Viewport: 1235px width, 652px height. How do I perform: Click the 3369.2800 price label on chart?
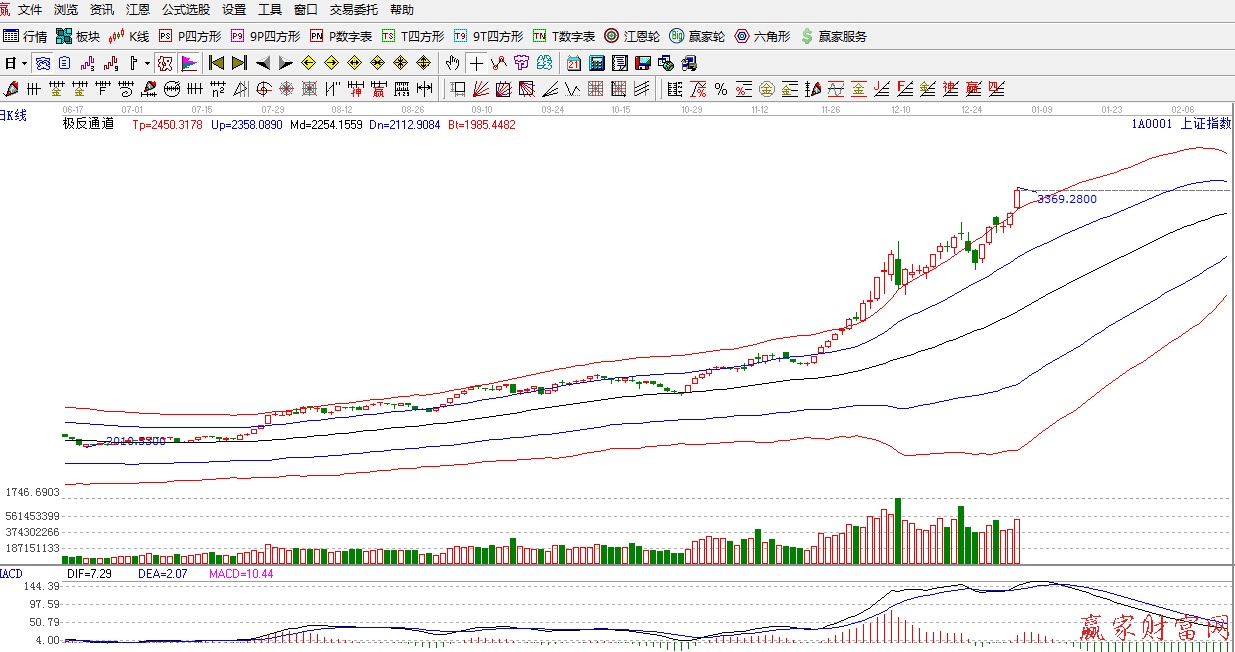coord(1066,199)
